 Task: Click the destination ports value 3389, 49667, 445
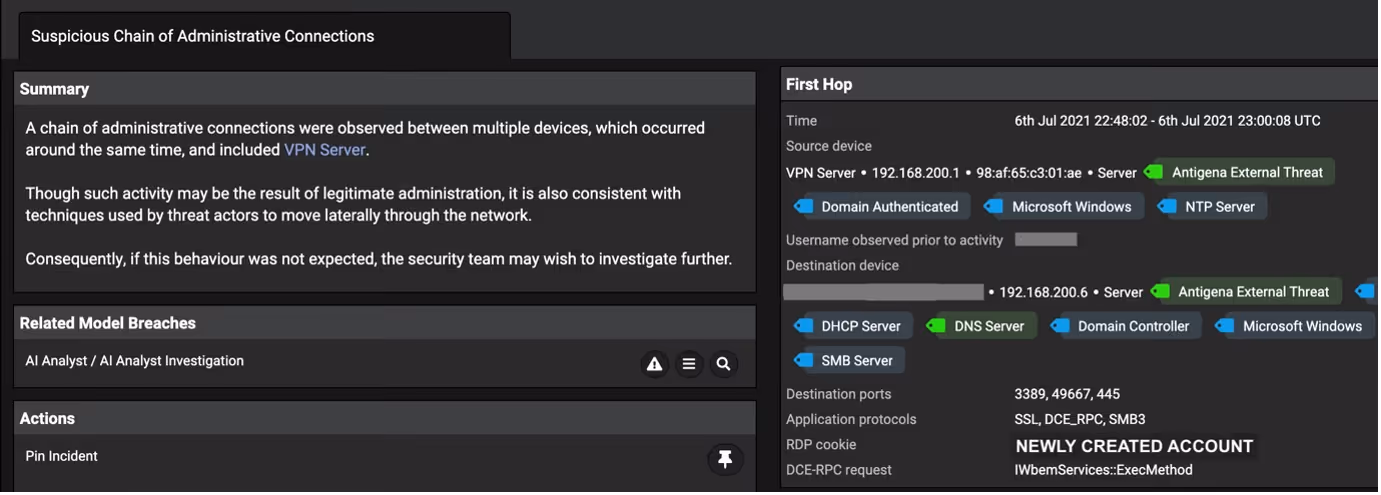tap(1067, 394)
